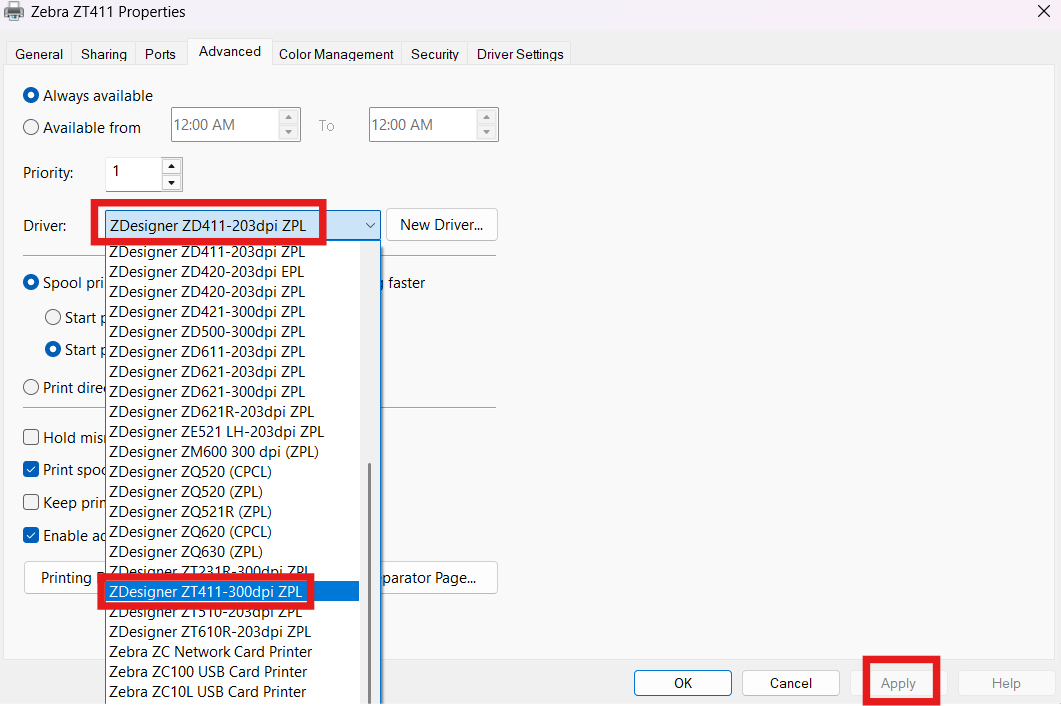Select the first Start printing radio option under Spool
Screen dimensions: 1061x706
52,317
